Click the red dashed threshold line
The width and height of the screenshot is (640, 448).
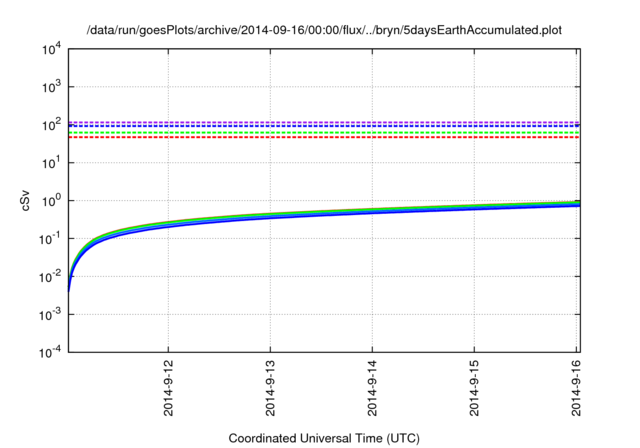tap(324, 137)
